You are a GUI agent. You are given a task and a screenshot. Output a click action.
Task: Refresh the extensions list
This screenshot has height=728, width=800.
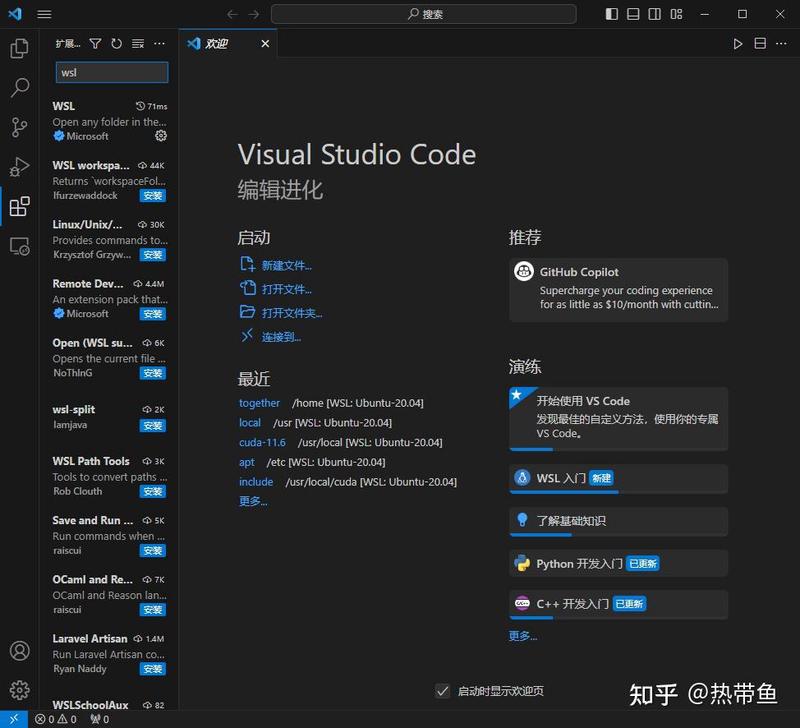116,44
